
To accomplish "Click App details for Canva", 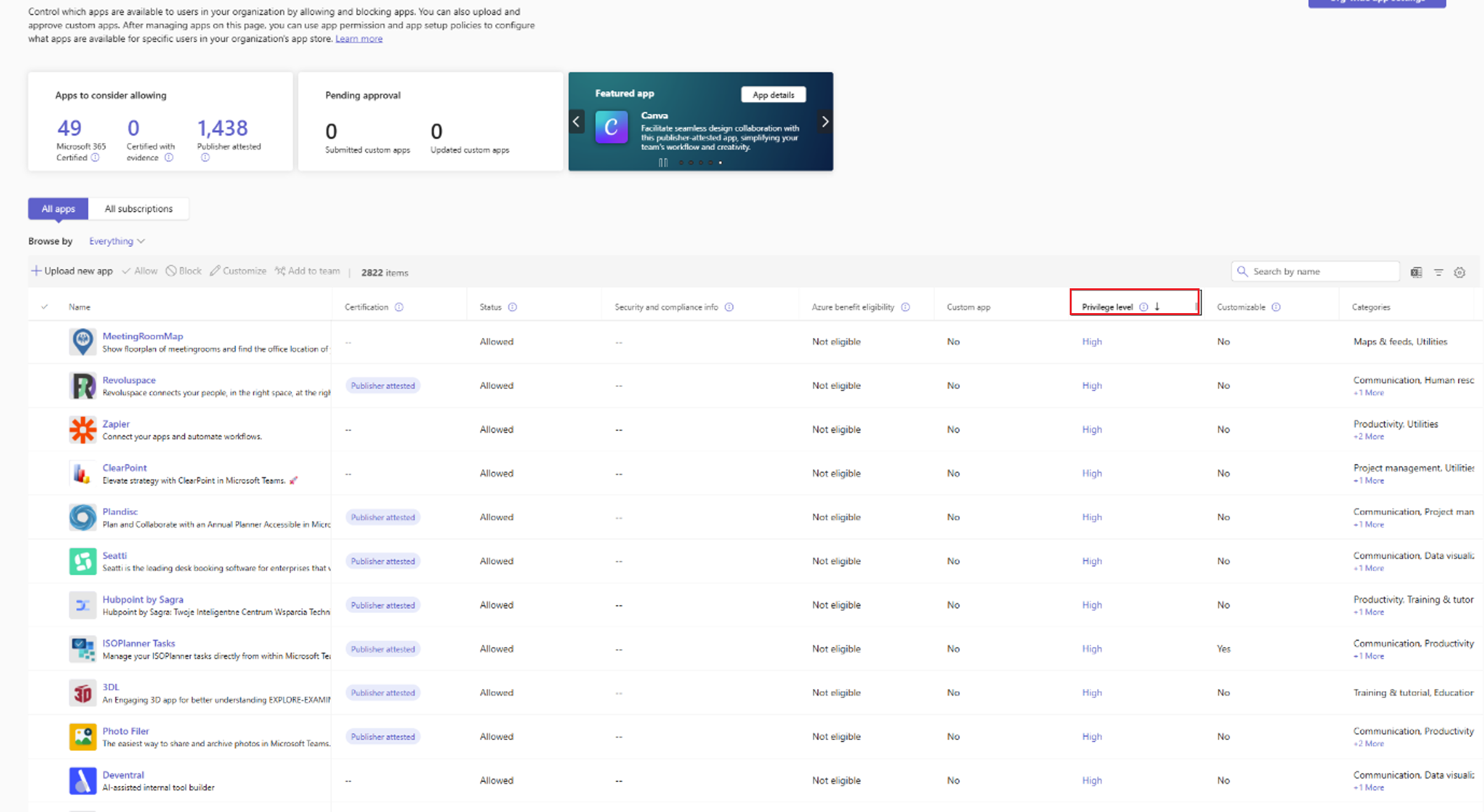I will point(773,94).
